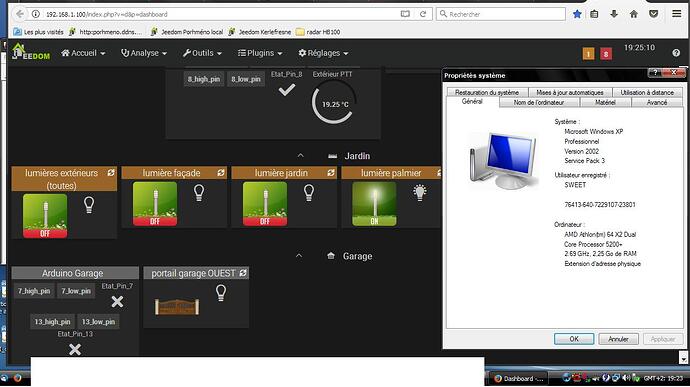This screenshot has width=690, height=387.
Task: Select the Général tab
Action: (x=472, y=102)
